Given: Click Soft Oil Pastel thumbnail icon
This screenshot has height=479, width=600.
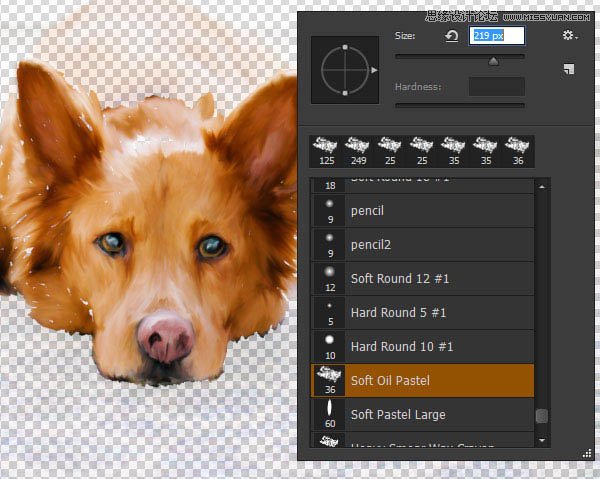Looking at the screenshot, I should [329, 381].
